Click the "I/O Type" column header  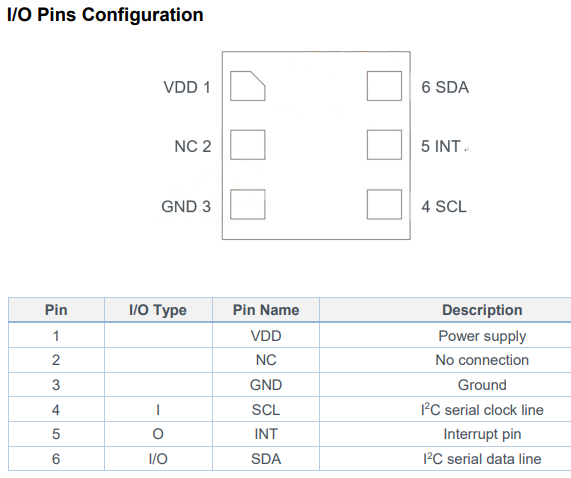tap(158, 310)
